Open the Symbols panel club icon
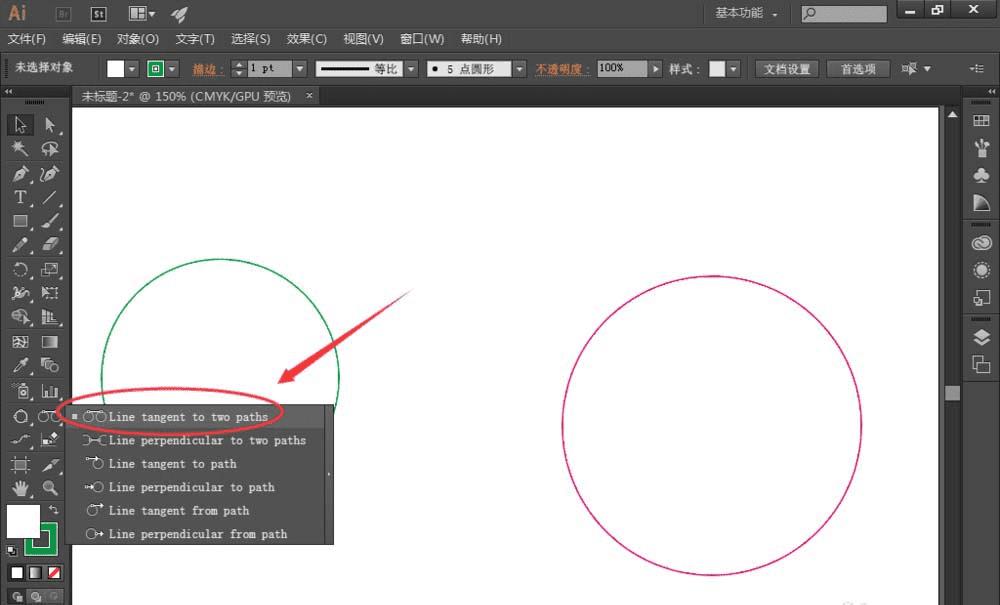 (982, 175)
